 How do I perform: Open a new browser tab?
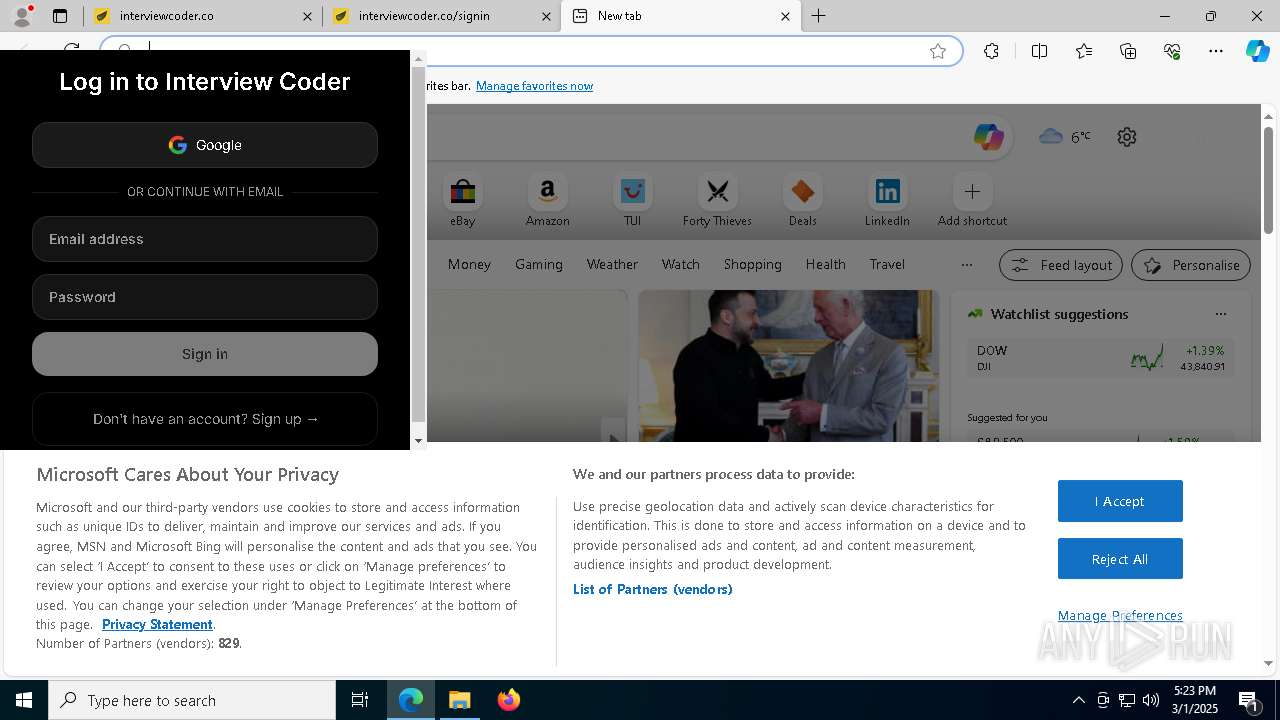818,16
